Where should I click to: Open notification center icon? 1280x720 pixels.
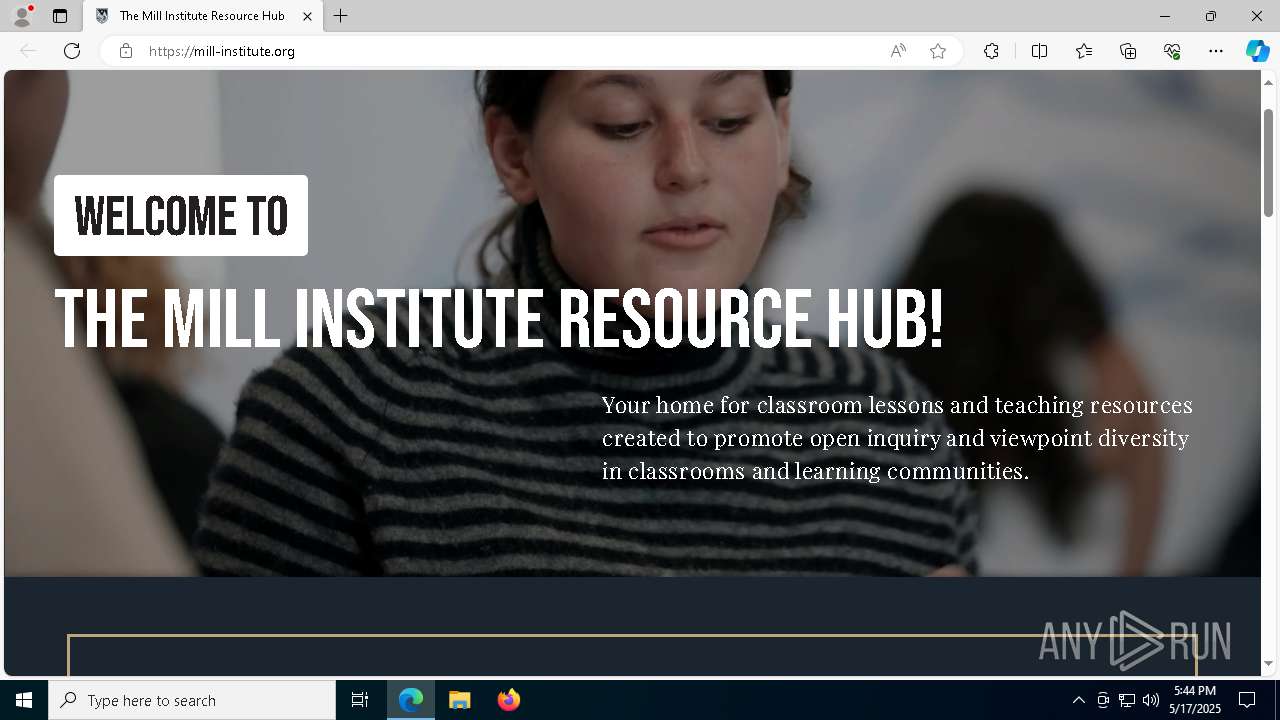1247,700
